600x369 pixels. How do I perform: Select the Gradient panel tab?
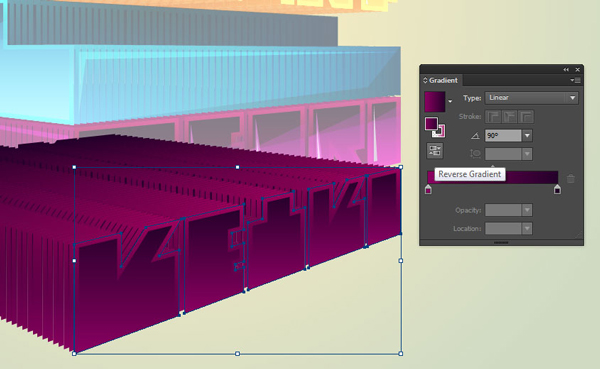[441, 80]
